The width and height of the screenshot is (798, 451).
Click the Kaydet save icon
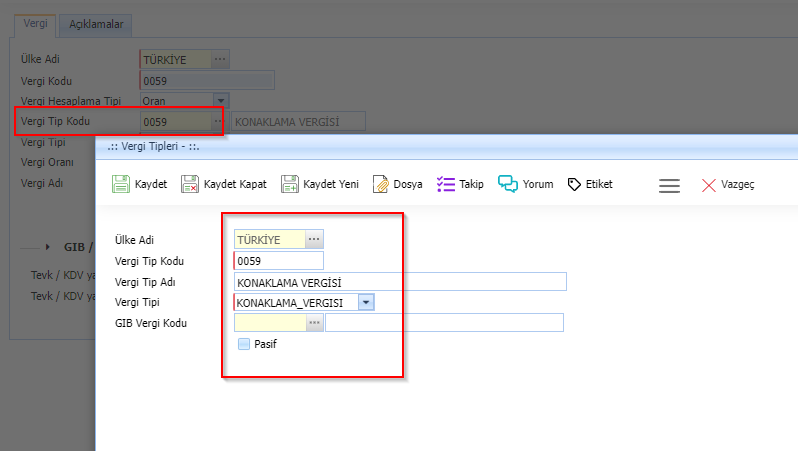[121, 184]
